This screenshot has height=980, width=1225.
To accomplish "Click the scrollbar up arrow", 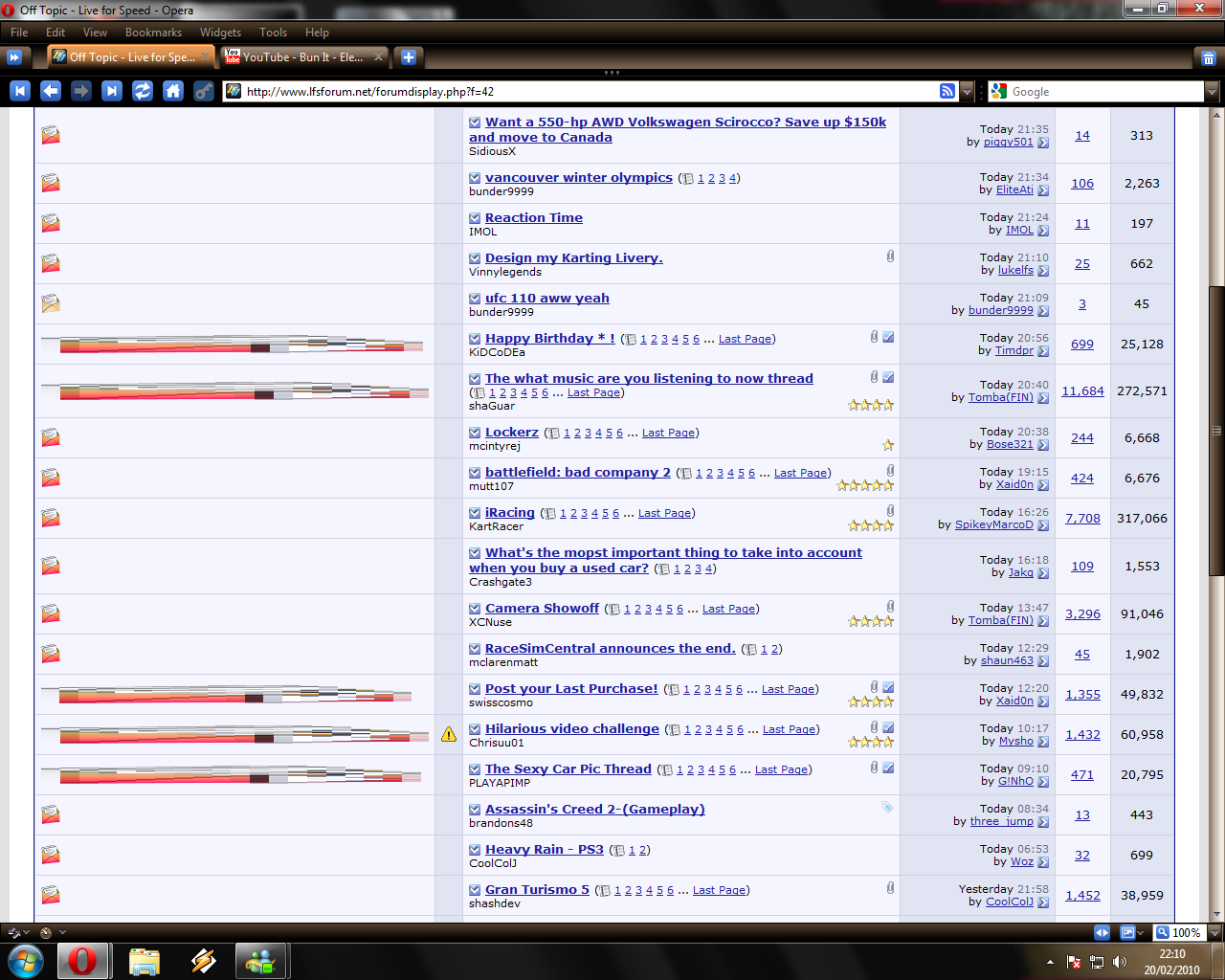I will pos(1217,115).
